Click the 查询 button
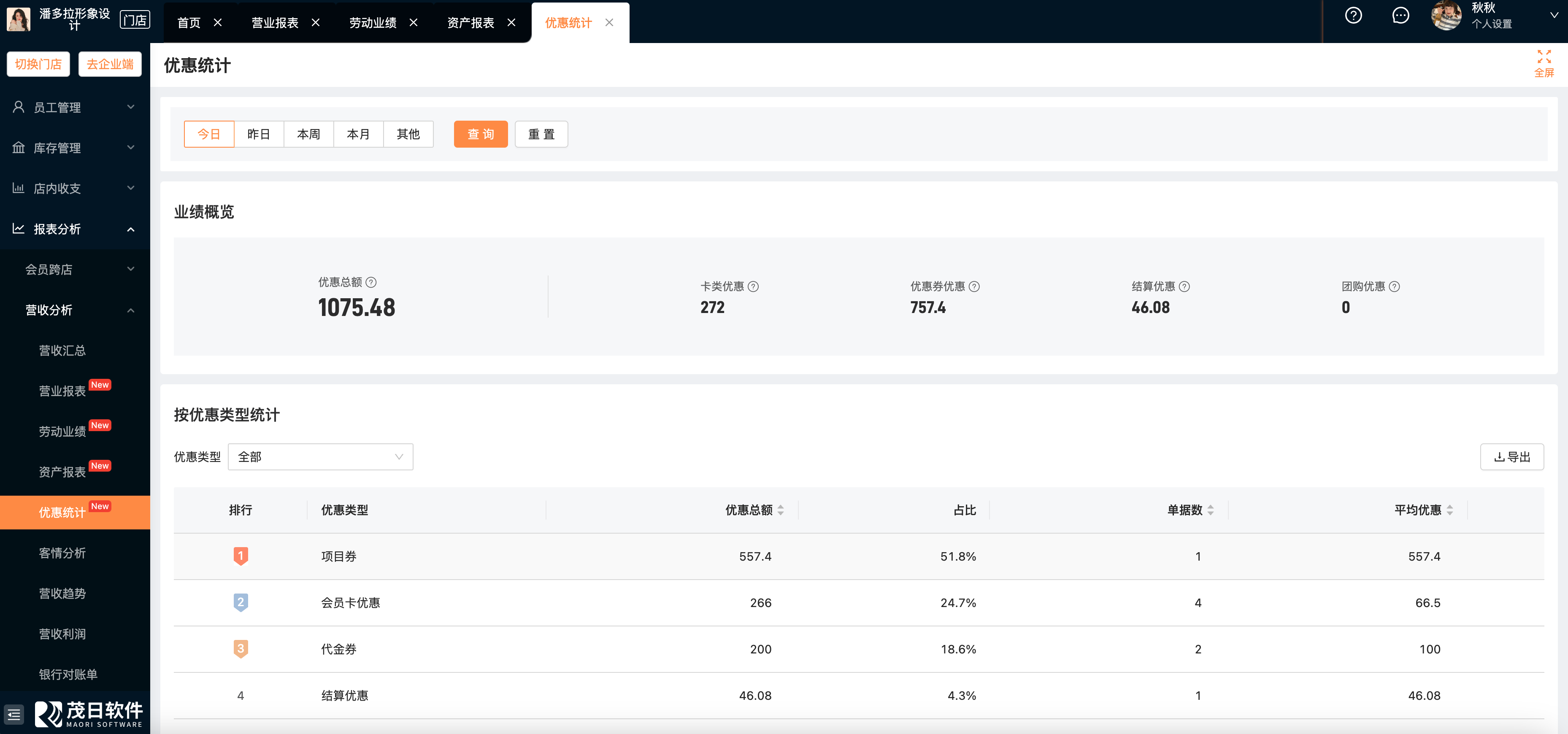 [x=480, y=134]
